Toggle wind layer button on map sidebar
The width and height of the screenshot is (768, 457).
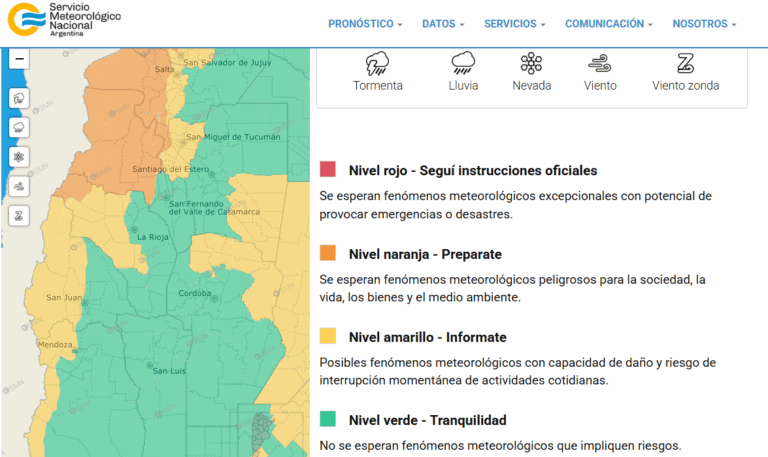pos(19,187)
